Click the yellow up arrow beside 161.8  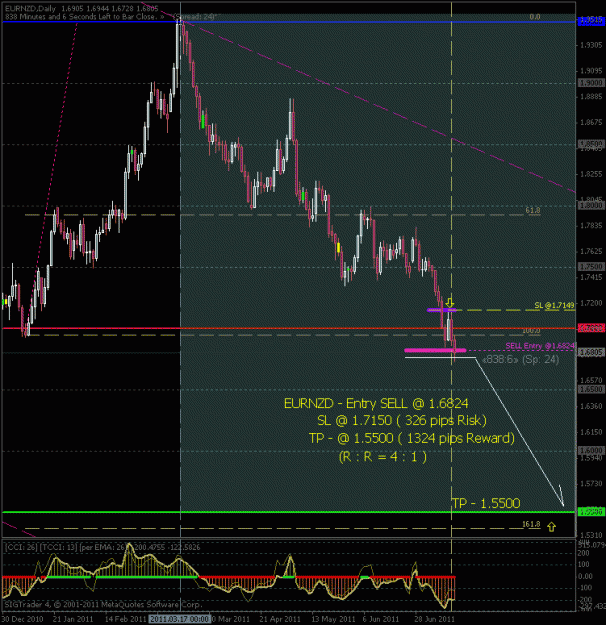(x=551, y=527)
